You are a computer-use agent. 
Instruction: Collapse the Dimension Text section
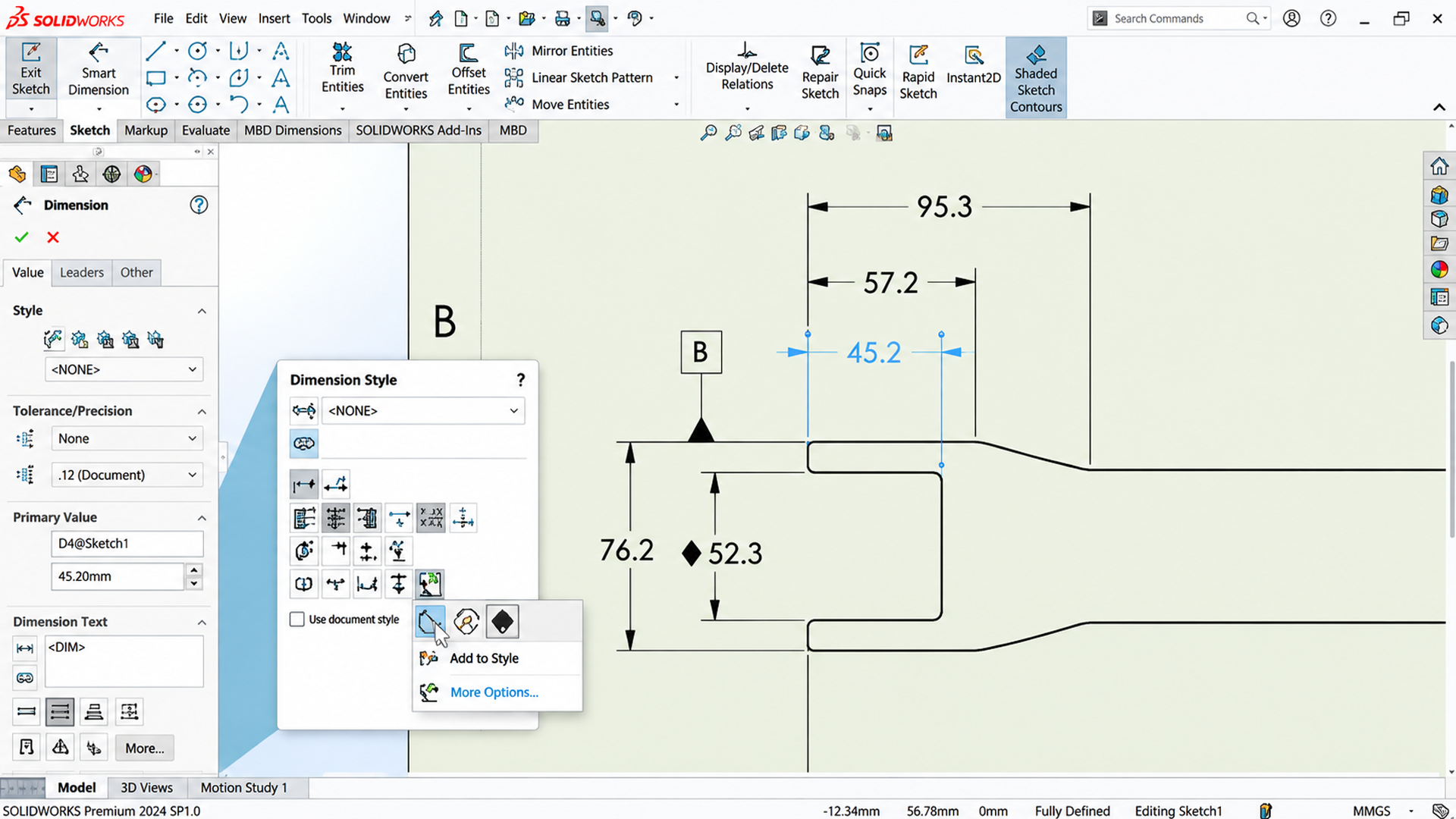tap(202, 622)
